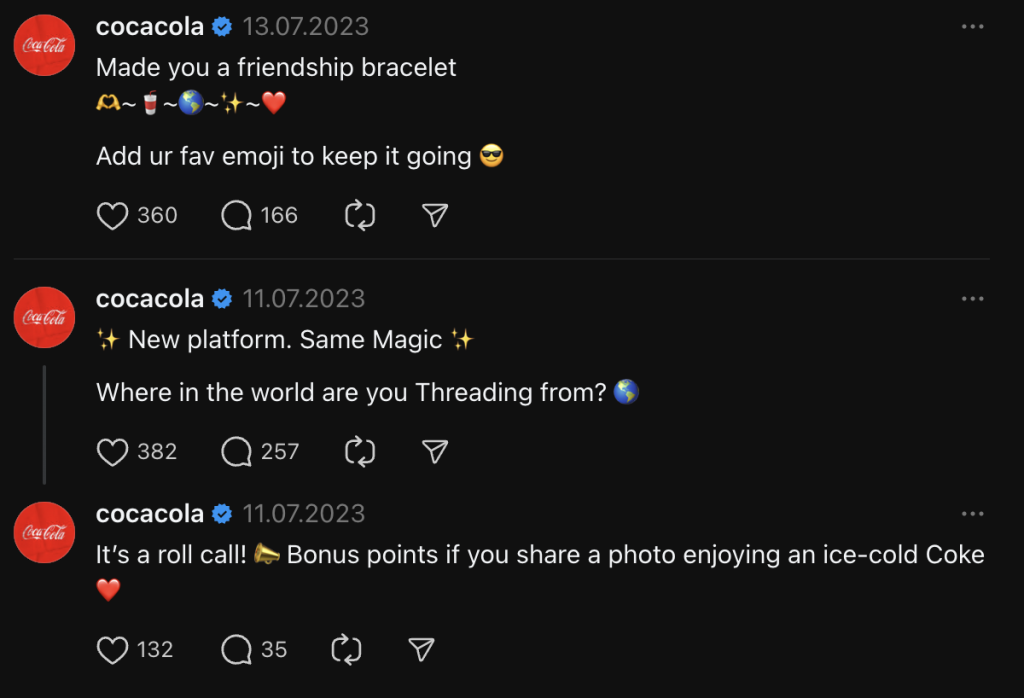The image size is (1024, 698).
Task: Share the "New platform. Same Magic" post
Action: click(434, 452)
